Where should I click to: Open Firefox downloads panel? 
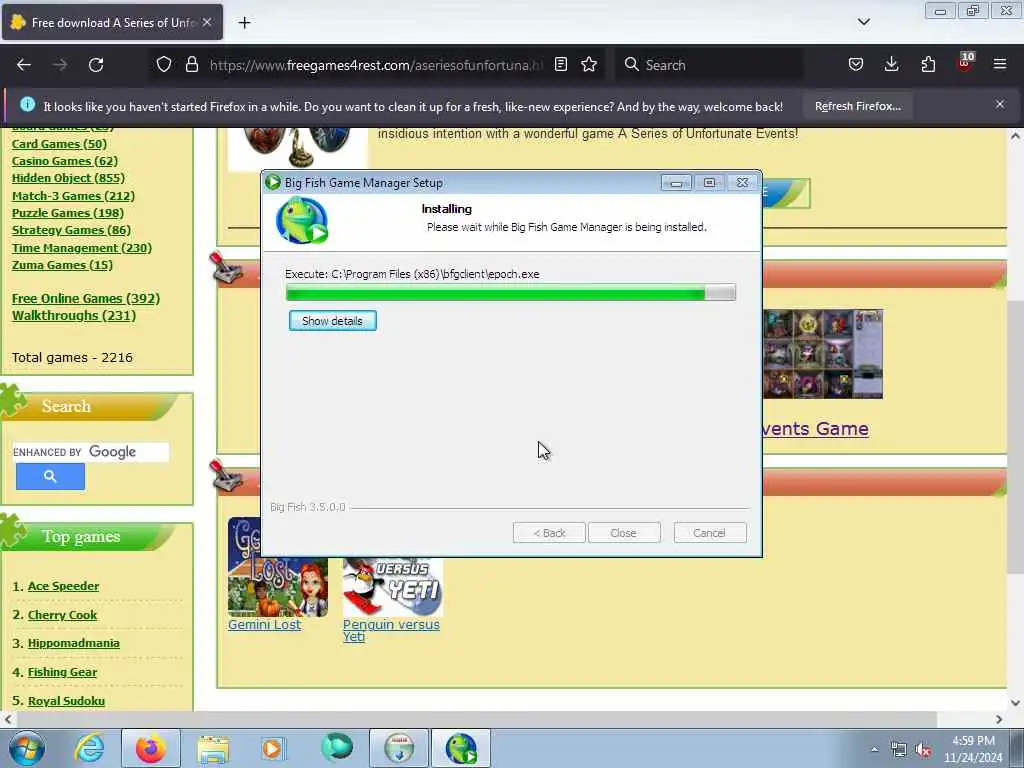coord(891,65)
